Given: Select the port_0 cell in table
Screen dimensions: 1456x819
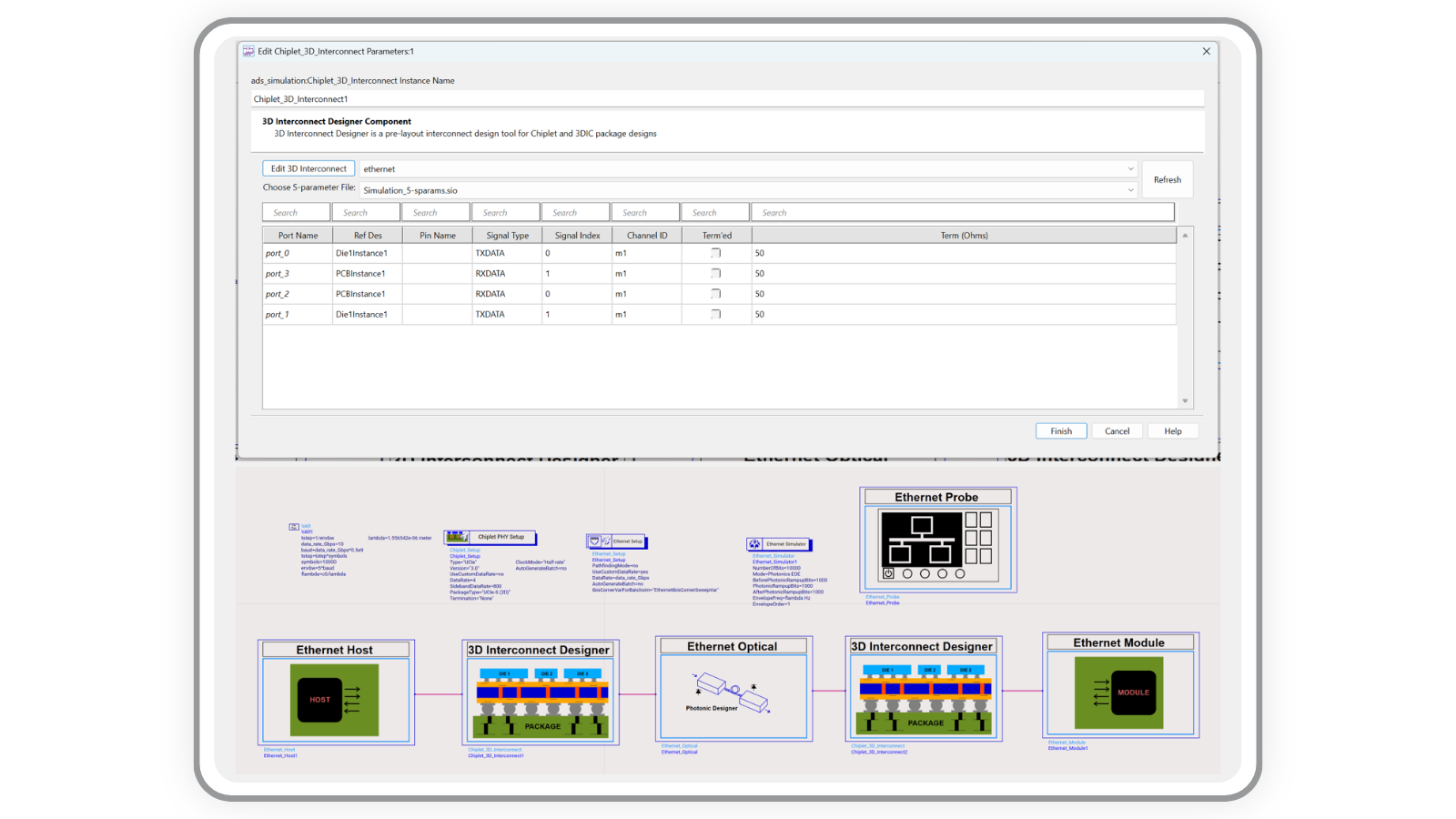Looking at the screenshot, I should (298, 254).
